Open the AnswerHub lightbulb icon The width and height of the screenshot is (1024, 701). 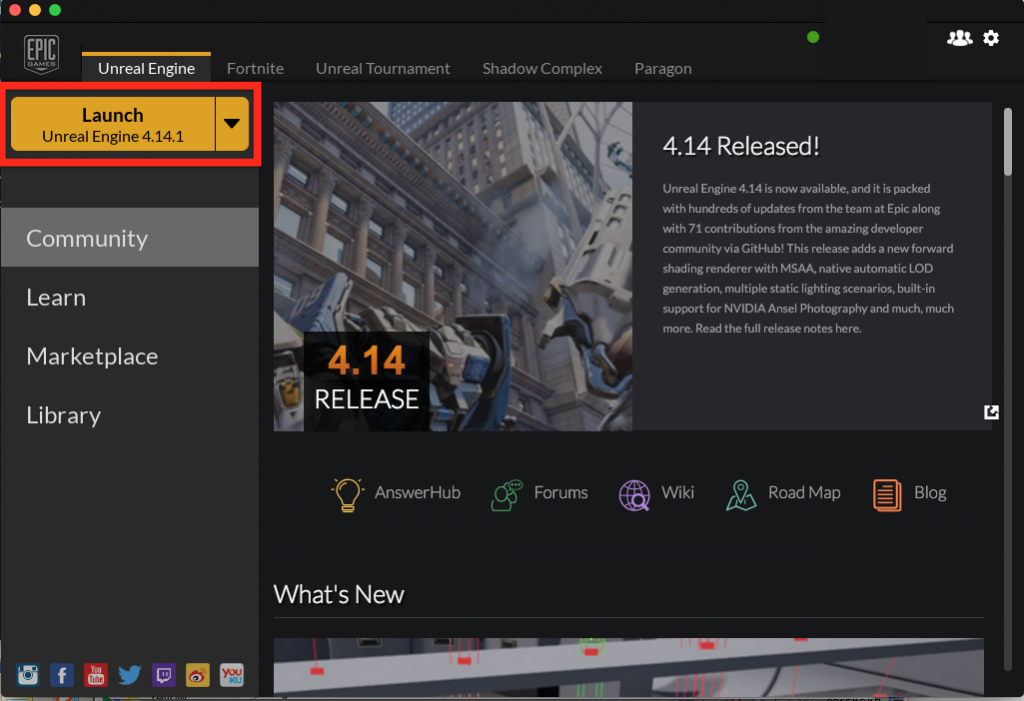[347, 494]
